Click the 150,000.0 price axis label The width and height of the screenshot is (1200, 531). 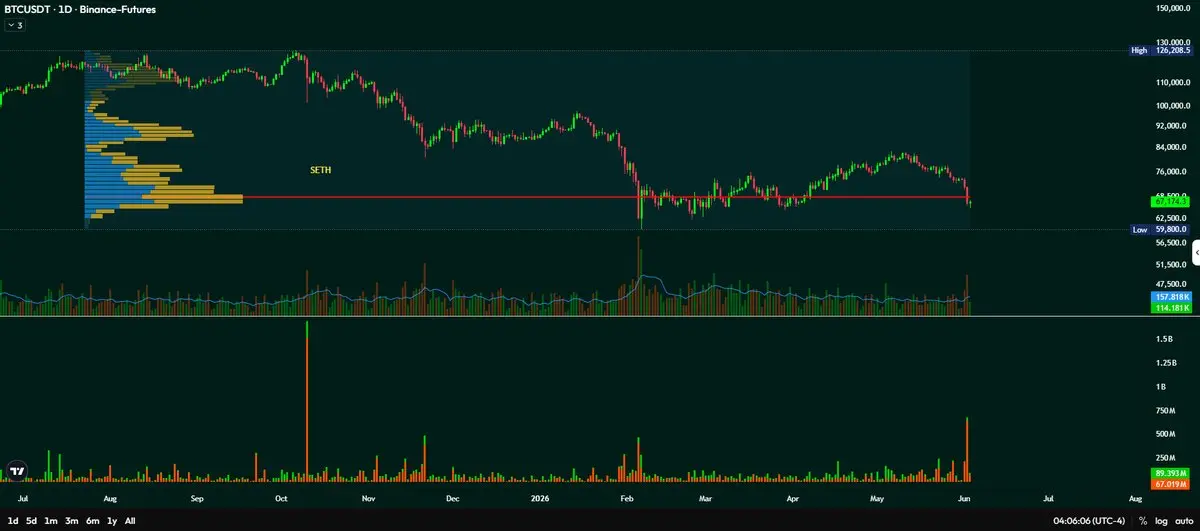[x=1172, y=9]
